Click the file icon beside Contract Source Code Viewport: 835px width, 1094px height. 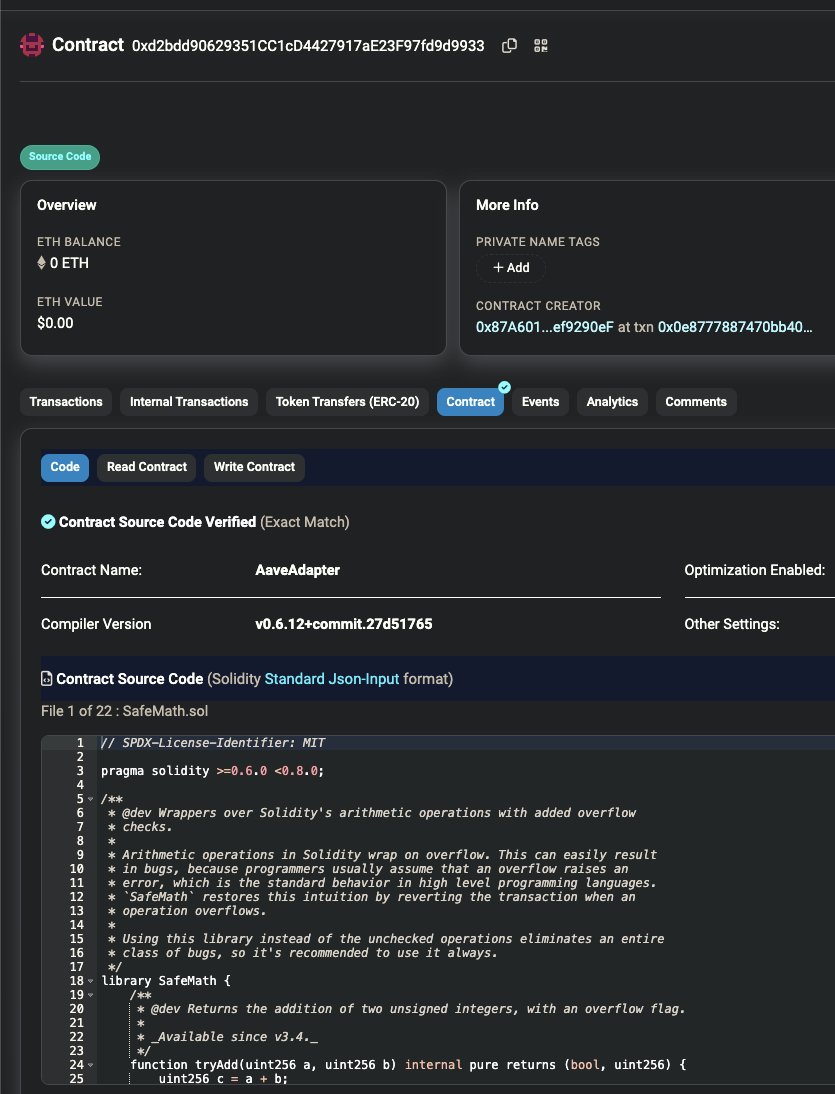[47, 679]
